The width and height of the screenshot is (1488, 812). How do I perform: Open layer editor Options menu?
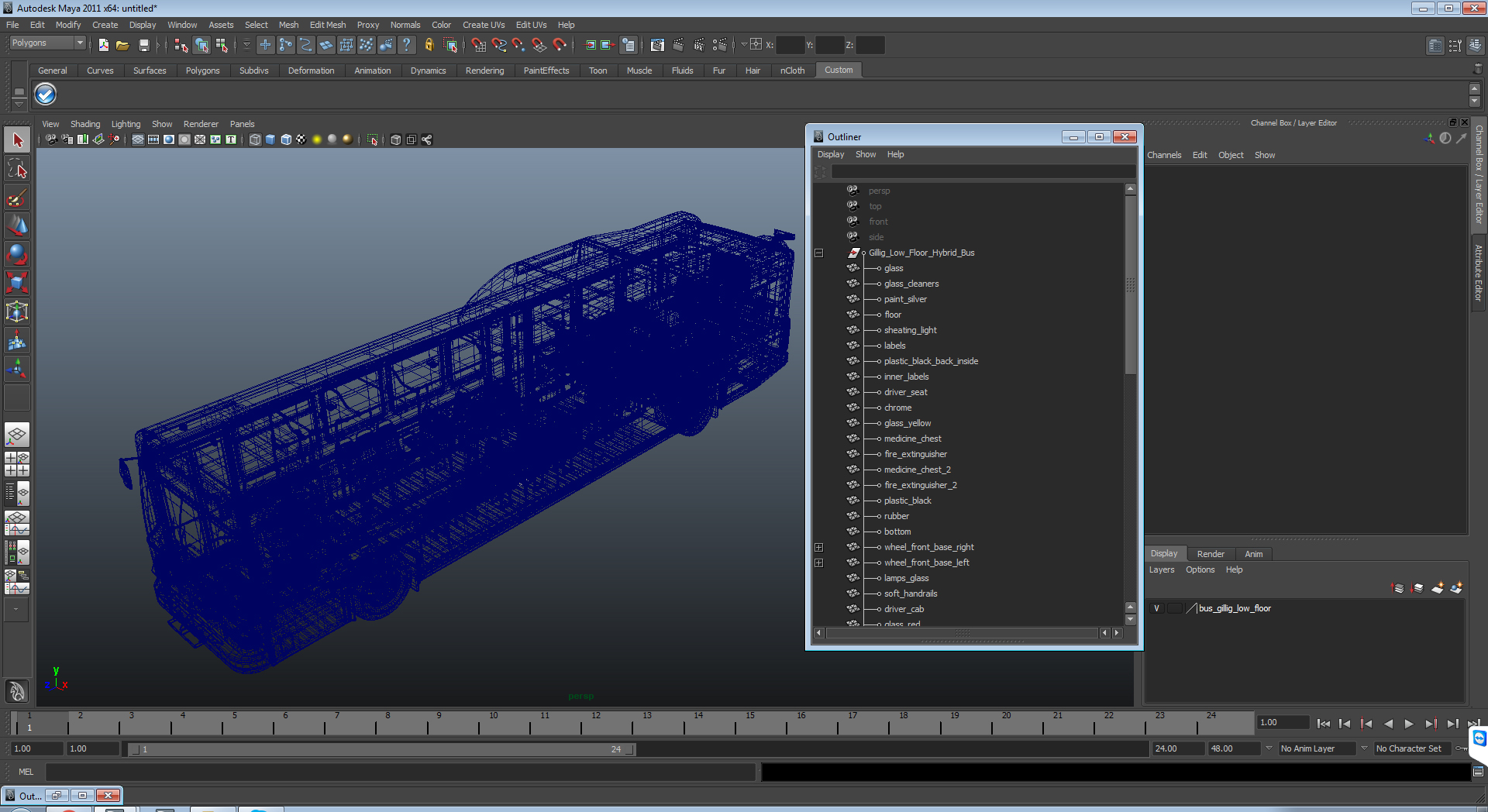point(1200,569)
